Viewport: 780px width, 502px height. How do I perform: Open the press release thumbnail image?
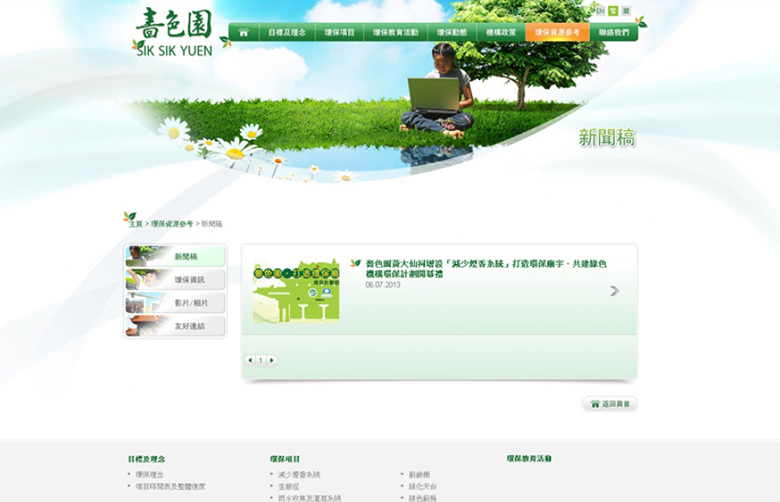pyautogui.click(x=296, y=291)
